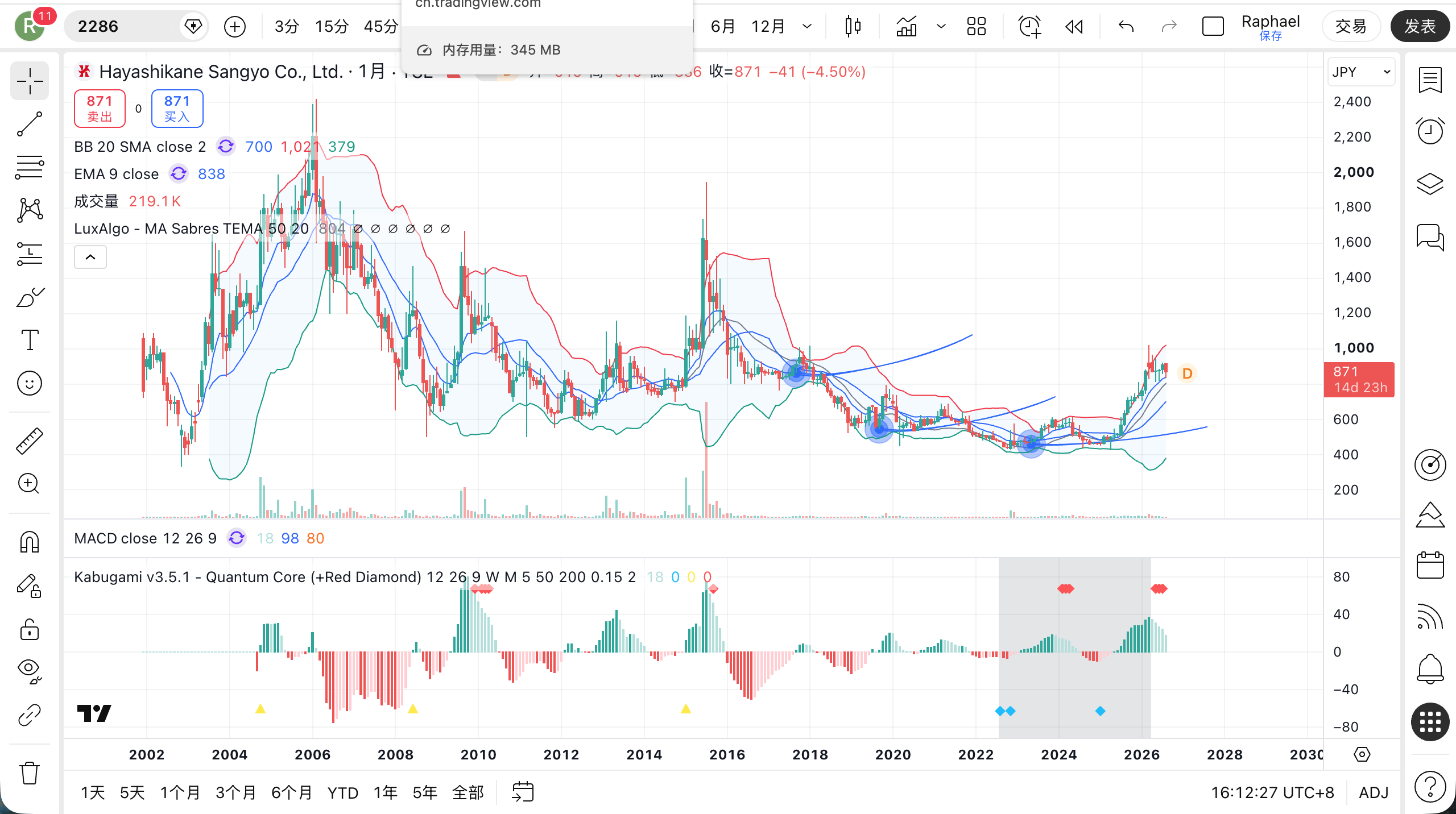Open the indicators and strategies dialog
1456x814 pixels.
907,26
